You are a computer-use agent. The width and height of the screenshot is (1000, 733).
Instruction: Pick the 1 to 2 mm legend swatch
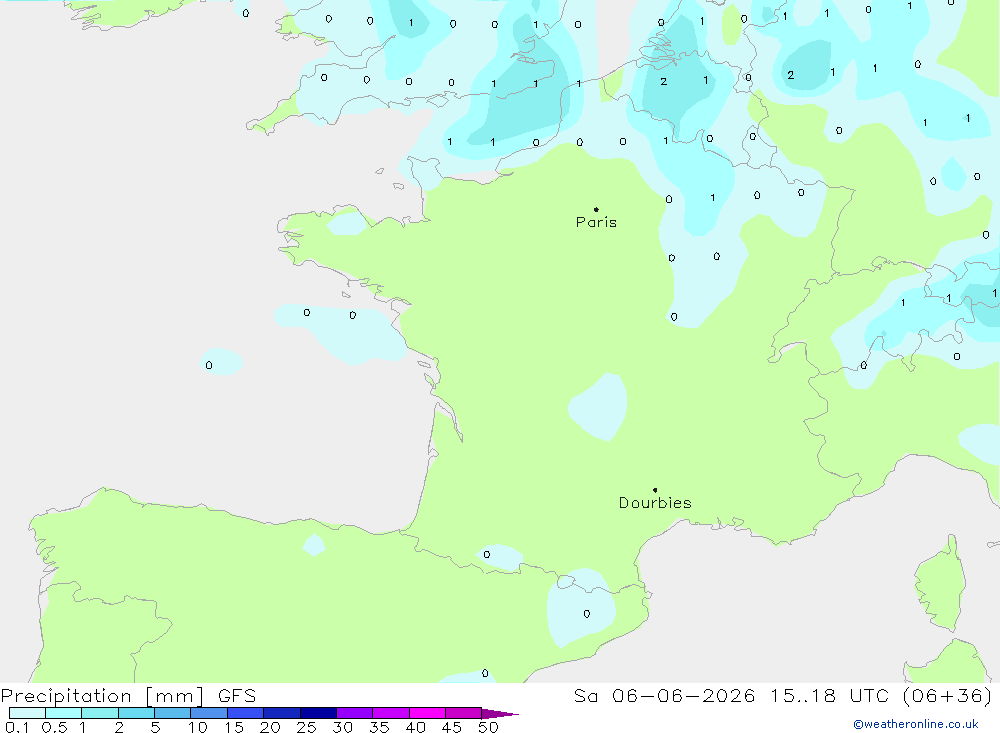[100, 713]
